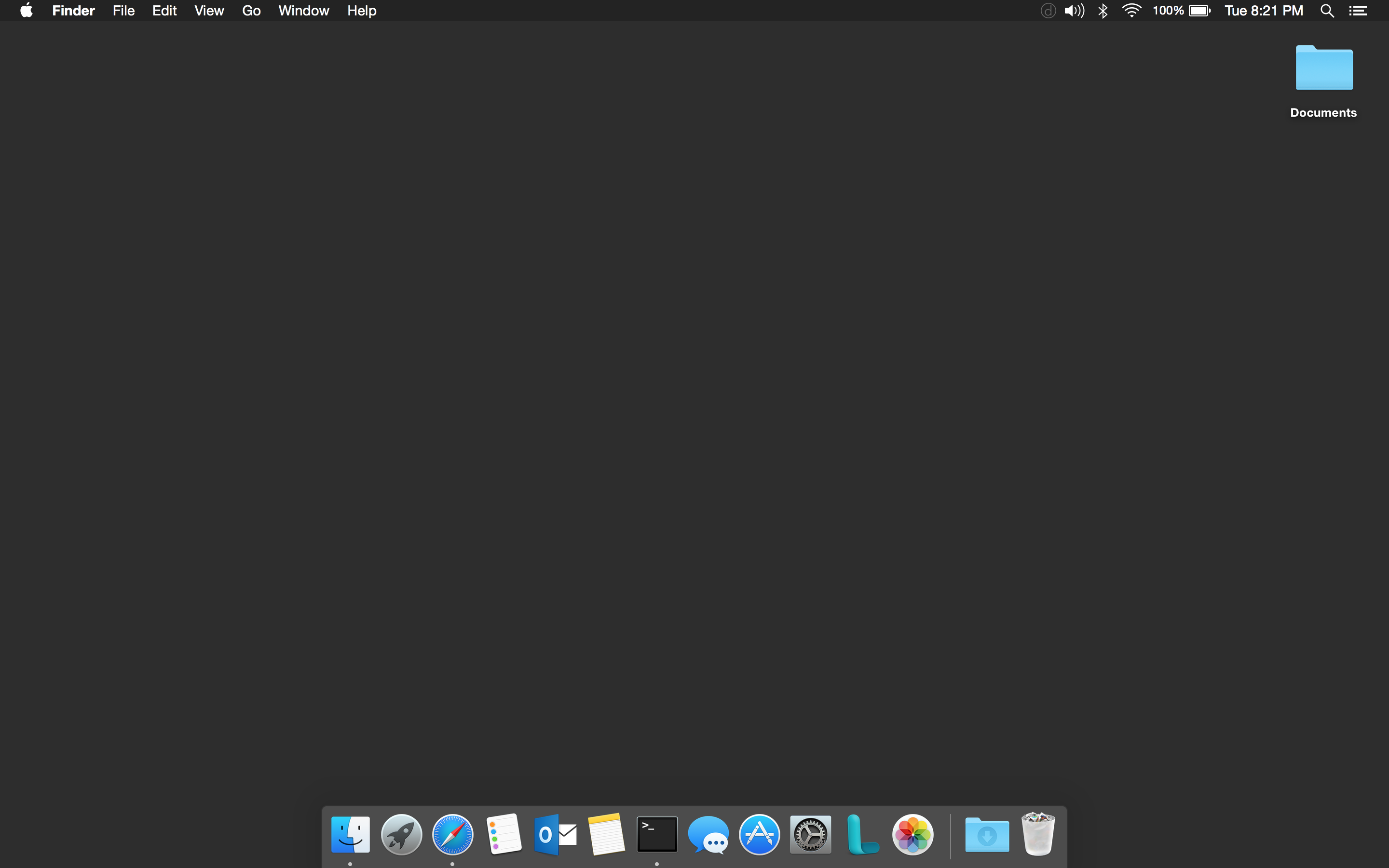The height and width of the screenshot is (868, 1389).
Task: Open the Photos app
Action: (912, 834)
